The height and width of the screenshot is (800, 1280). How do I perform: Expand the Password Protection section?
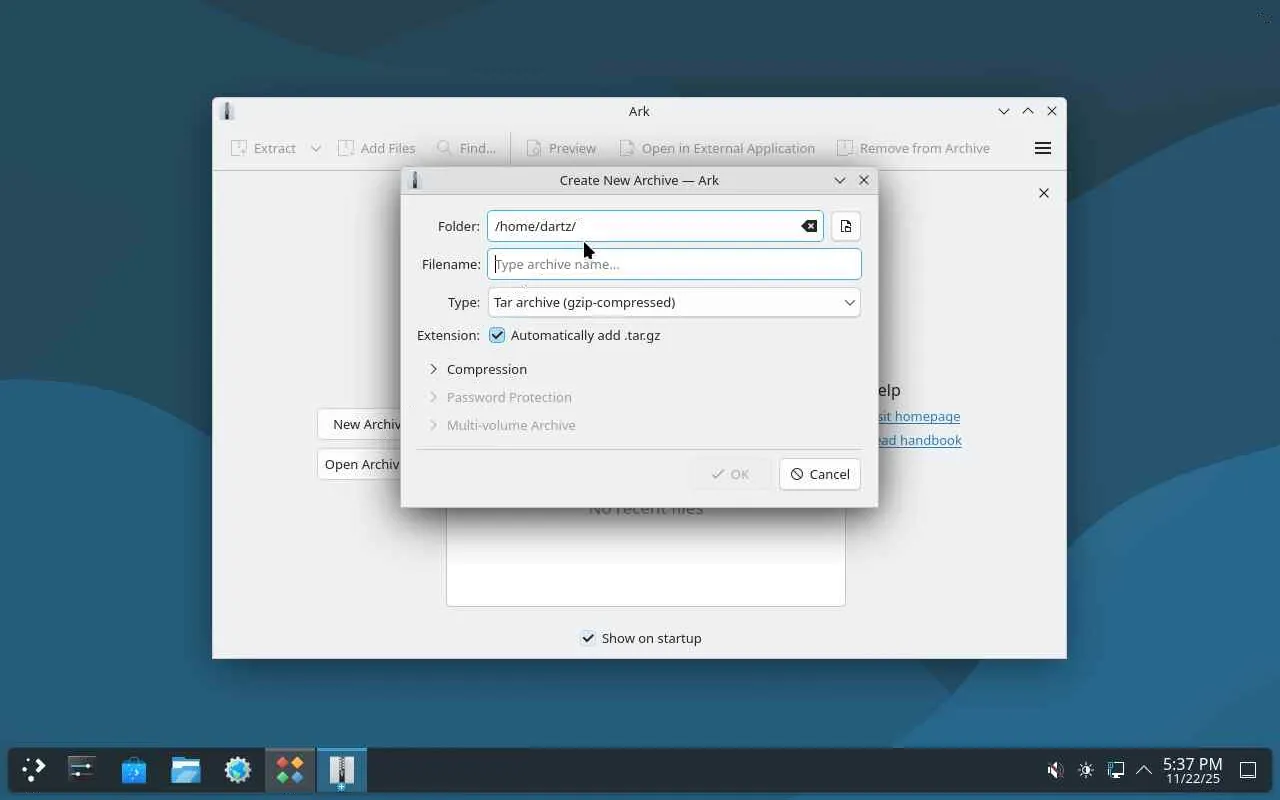pos(499,397)
